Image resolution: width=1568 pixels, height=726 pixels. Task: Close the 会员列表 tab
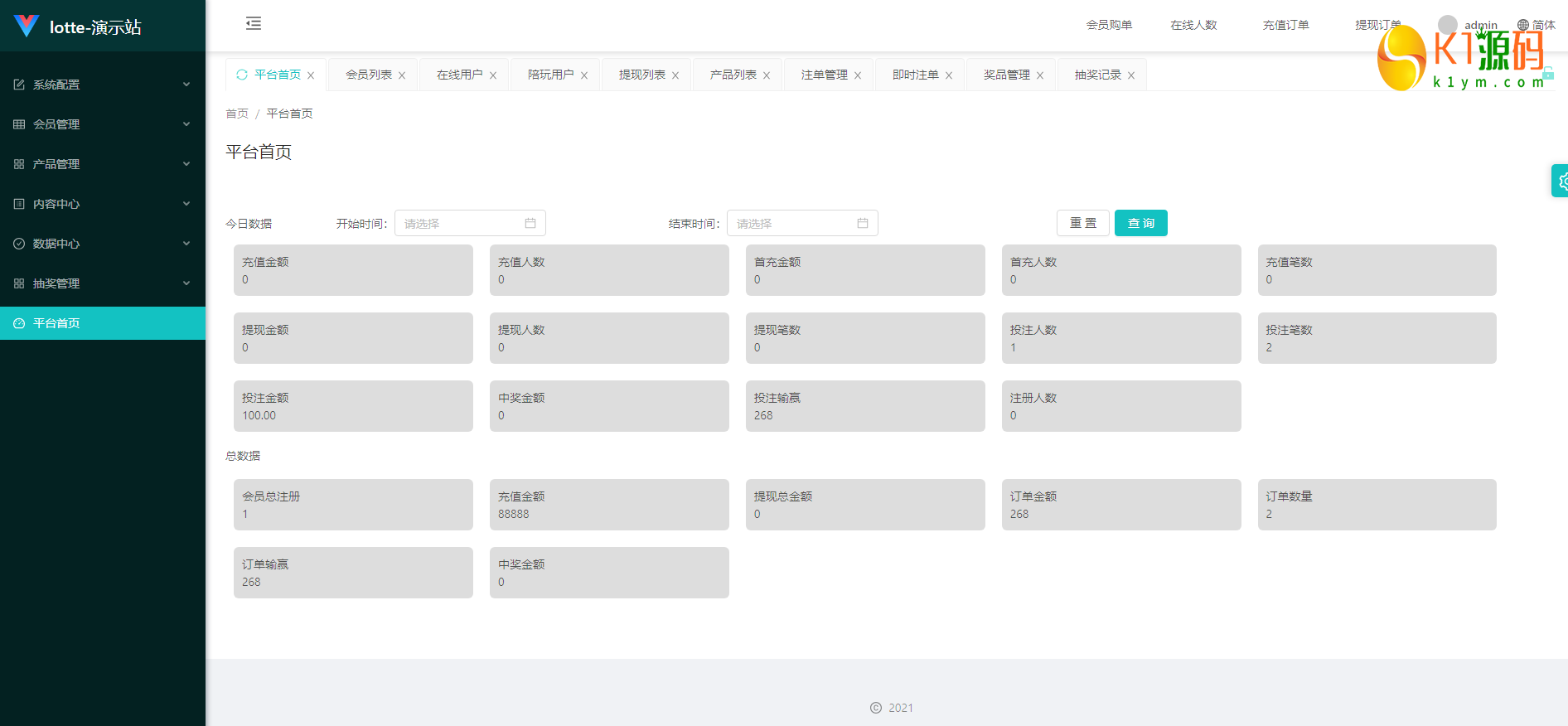pyautogui.click(x=402, y=75)
